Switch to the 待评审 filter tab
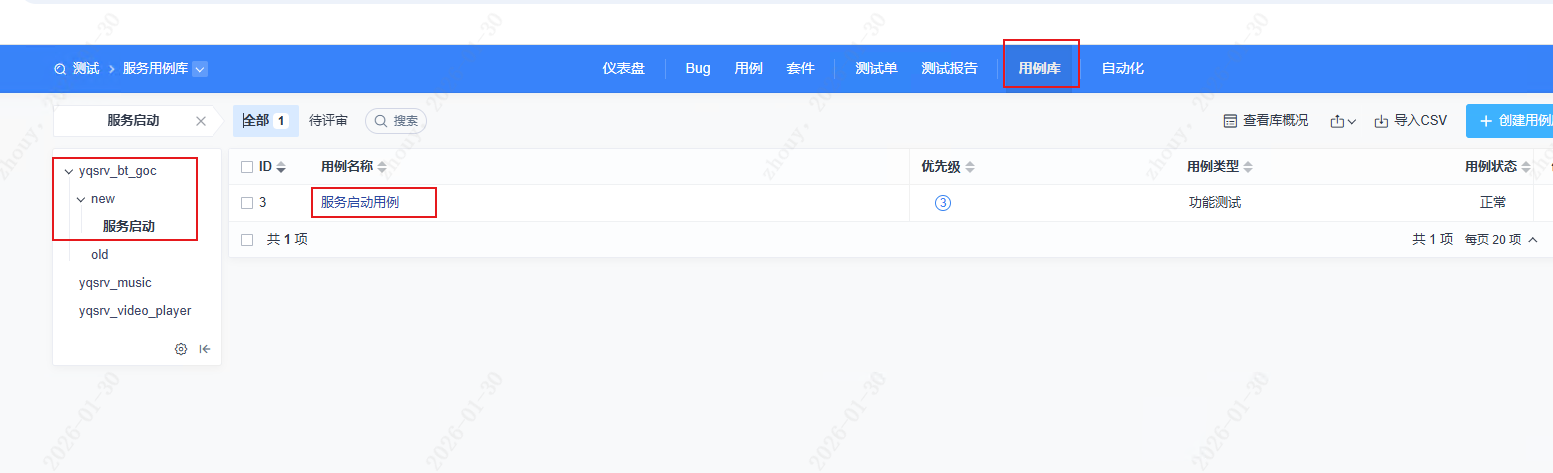The height and width of the screenshot is (473, 1553). [x=328, y=120]
